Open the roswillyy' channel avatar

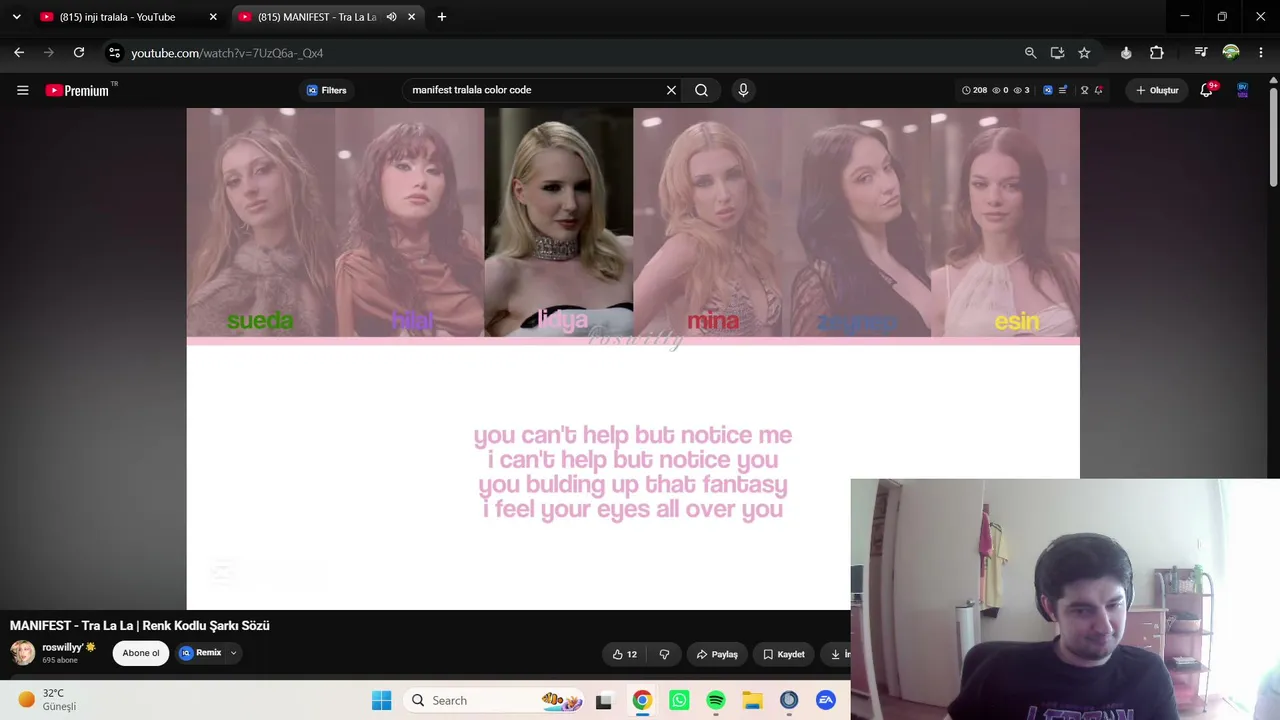pos(22,653)
